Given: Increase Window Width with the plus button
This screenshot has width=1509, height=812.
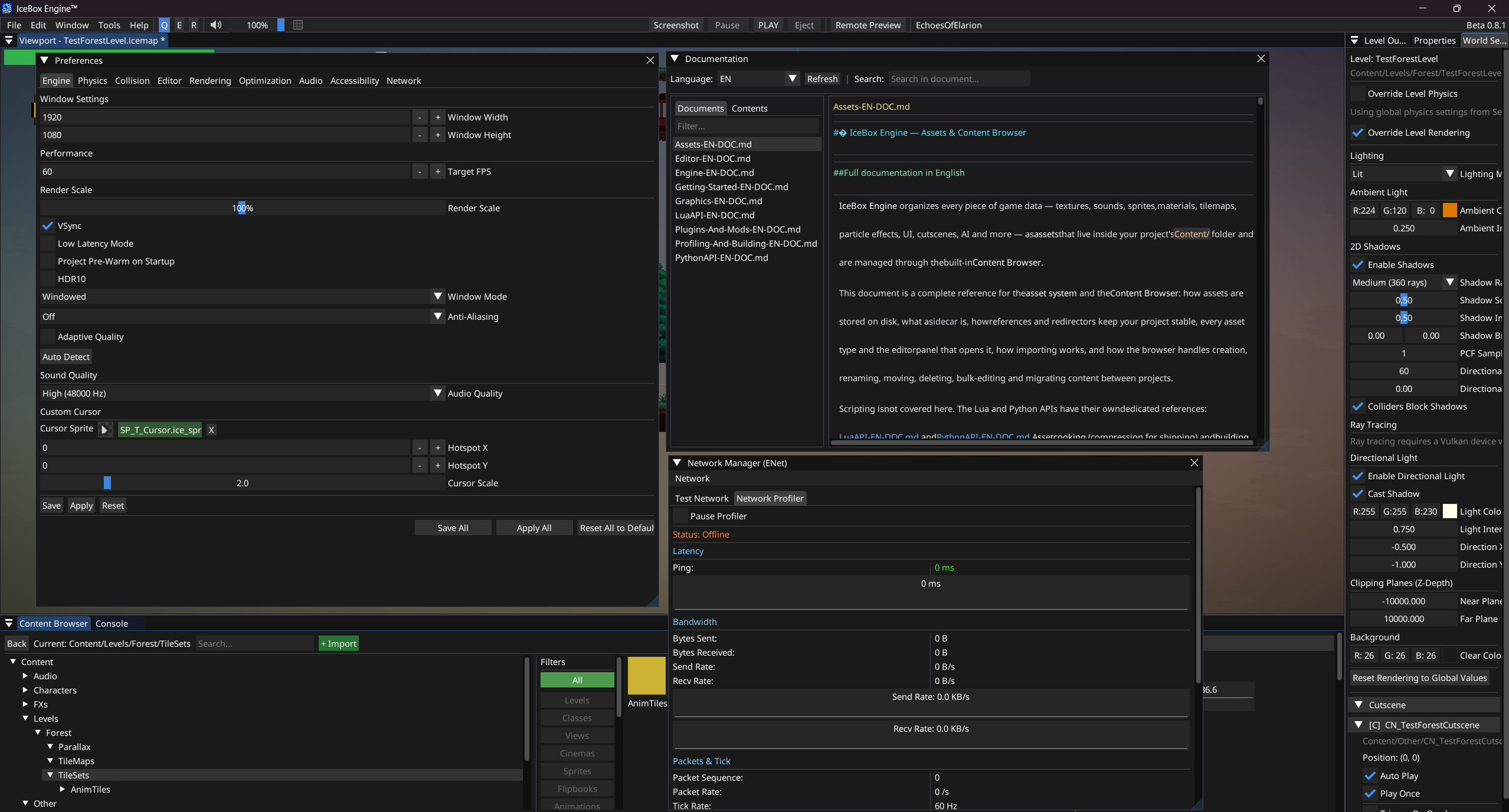Looking at the screenshot, I should (x=438, y=117).
